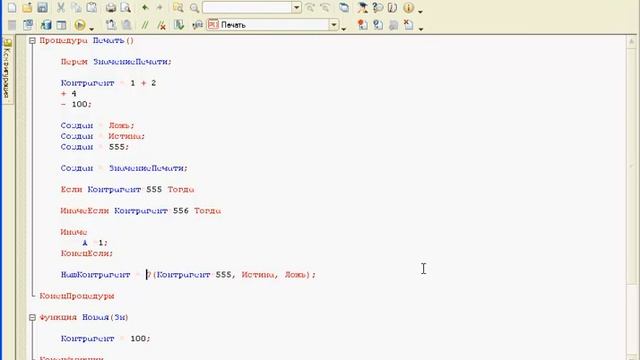
Task: Click the 'А = 1;' line under Иначе
Action: 95,242
